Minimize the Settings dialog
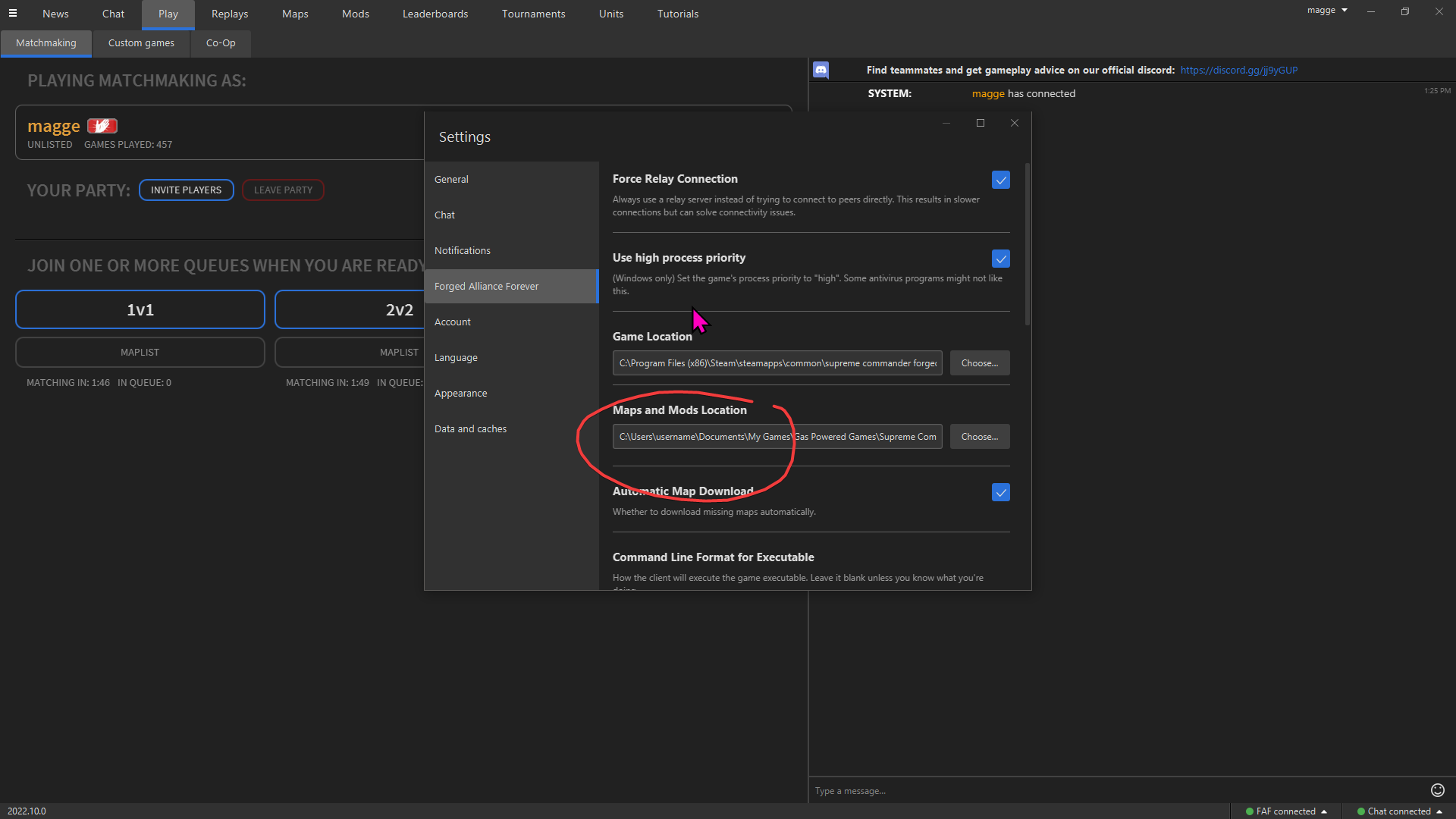This screenshot has height=819, width=1456. (946, 123)
